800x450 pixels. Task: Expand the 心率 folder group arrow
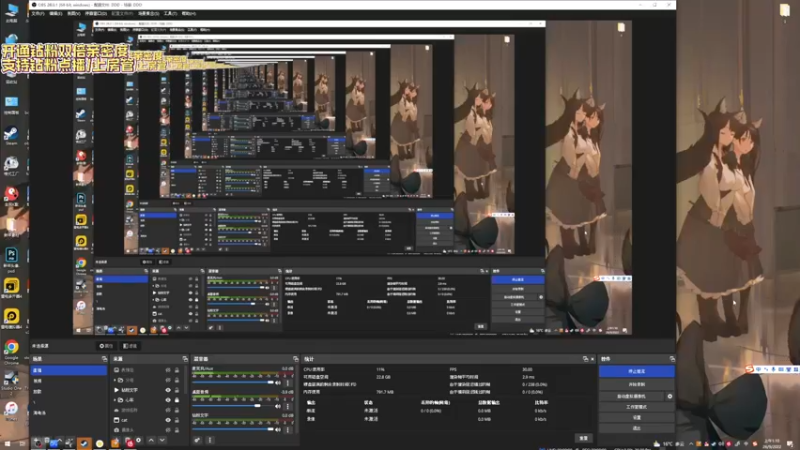point(114,400)
